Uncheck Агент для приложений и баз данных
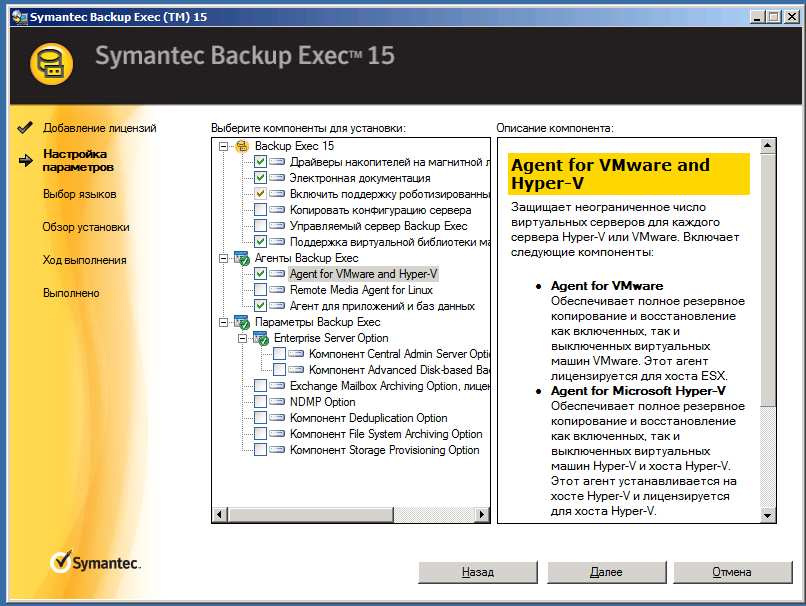The height and width of the screenshot is (606, 806). pos(261,306)
